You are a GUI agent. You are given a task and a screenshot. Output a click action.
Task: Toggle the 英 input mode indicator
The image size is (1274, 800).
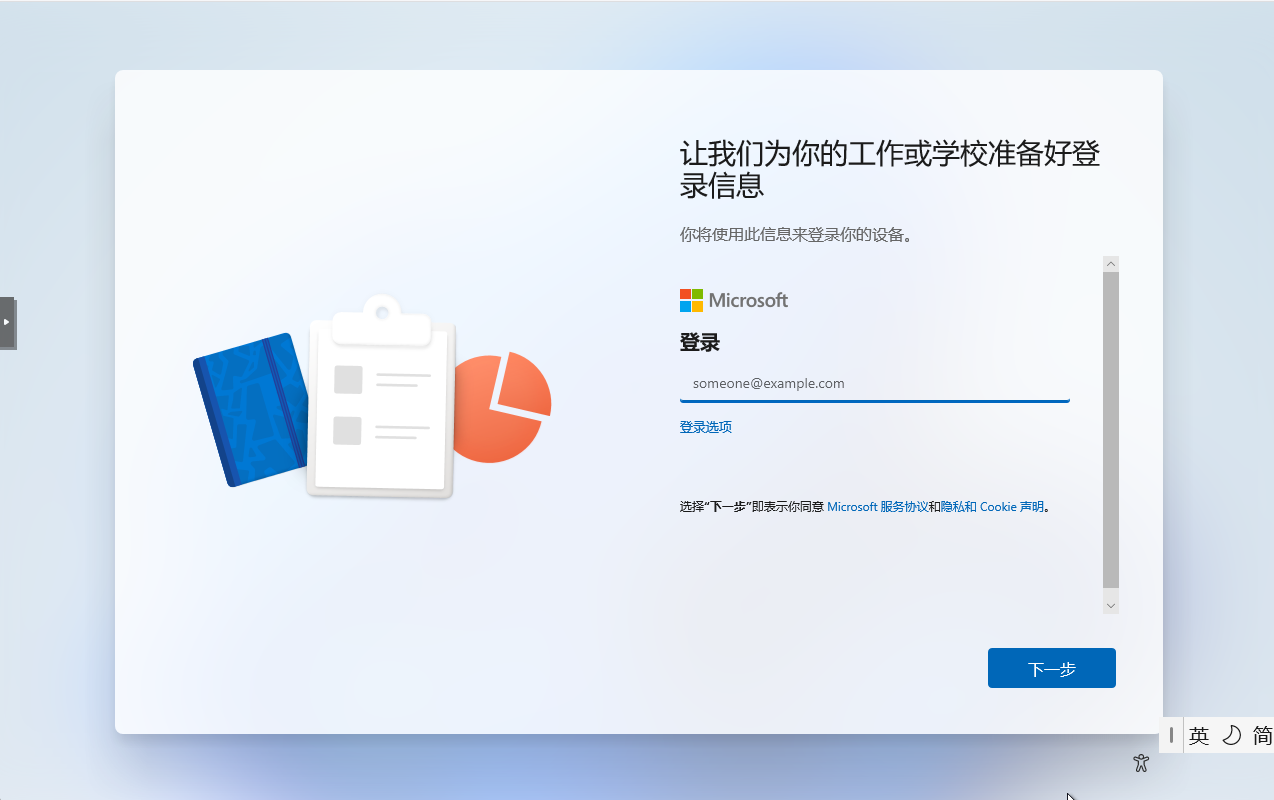[x=1200, y=736]
